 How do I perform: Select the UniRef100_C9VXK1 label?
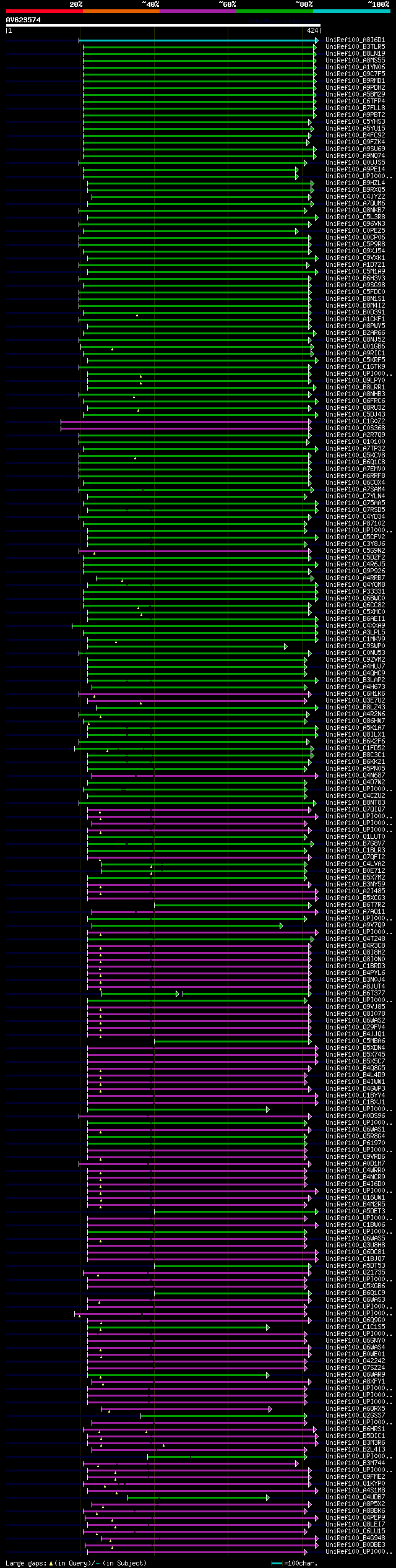(x=355, y=258)
